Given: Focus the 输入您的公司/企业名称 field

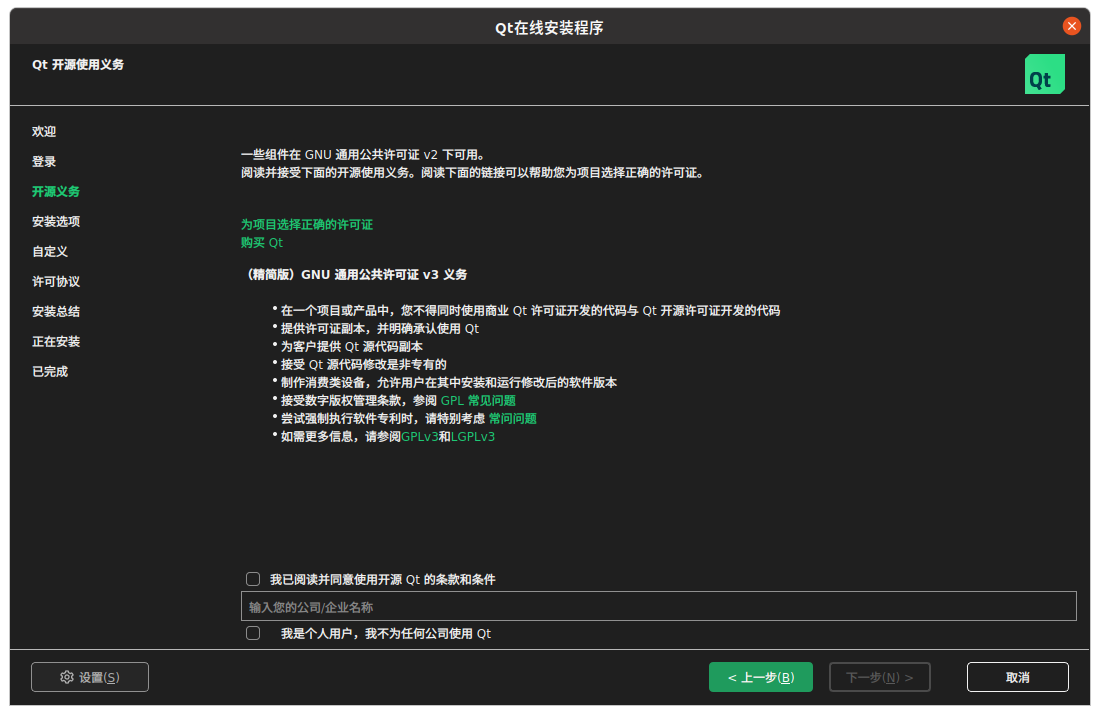Looking at the screenshot, I should click(x=658, y=606).
